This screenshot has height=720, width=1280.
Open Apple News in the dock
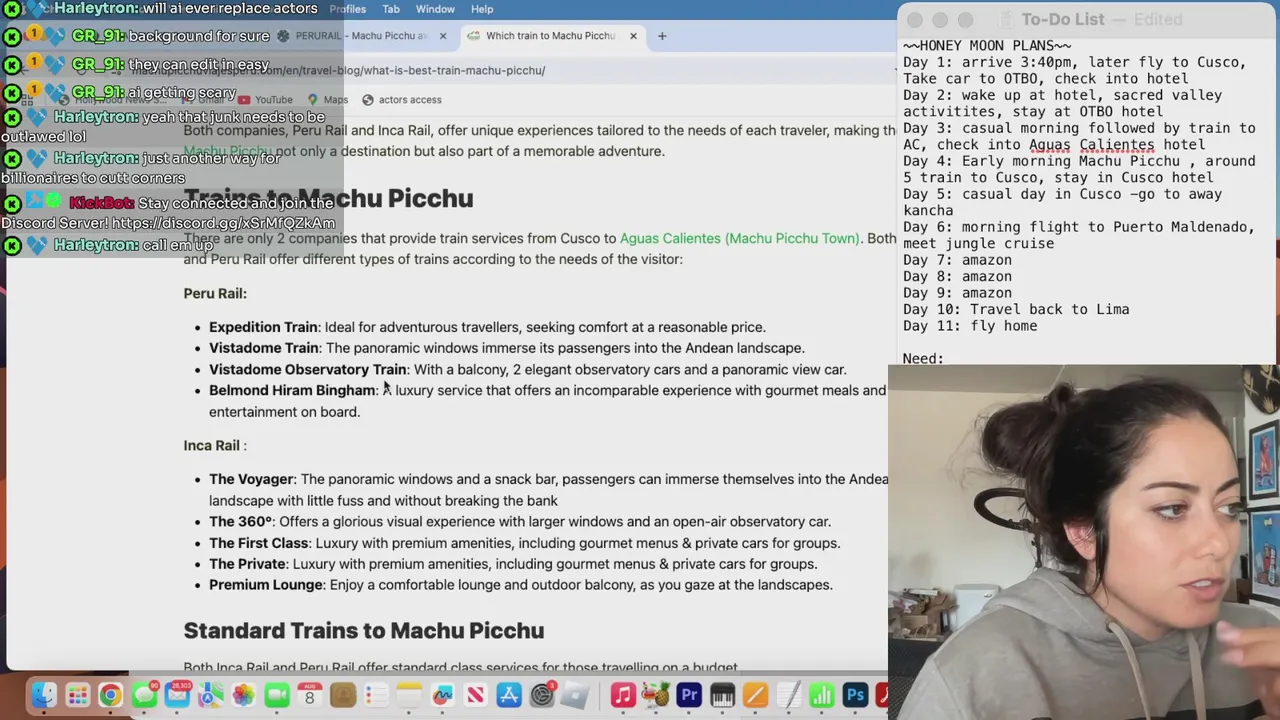(x=475, y=695)
